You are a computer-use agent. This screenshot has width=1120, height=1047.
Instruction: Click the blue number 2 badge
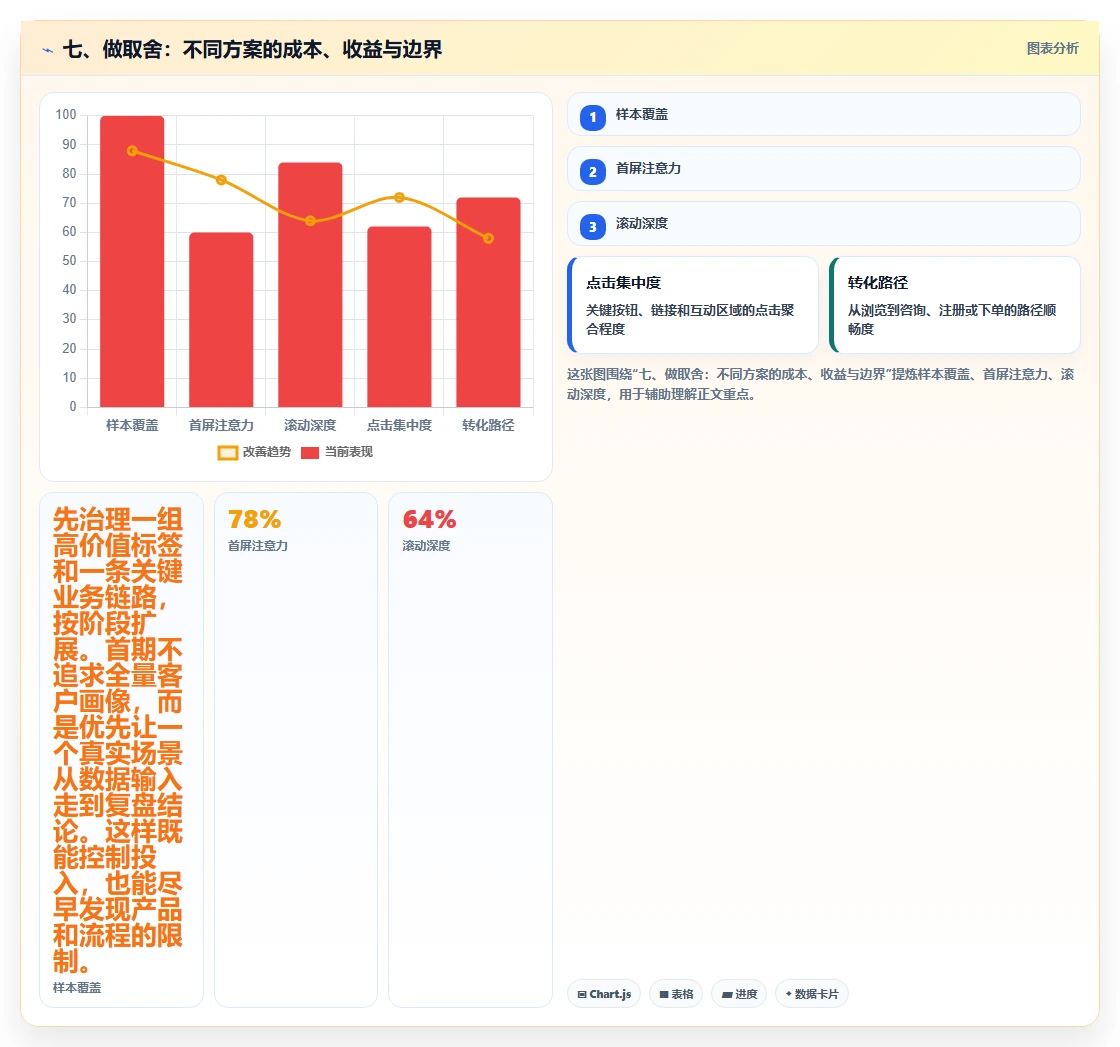(592, 171)
